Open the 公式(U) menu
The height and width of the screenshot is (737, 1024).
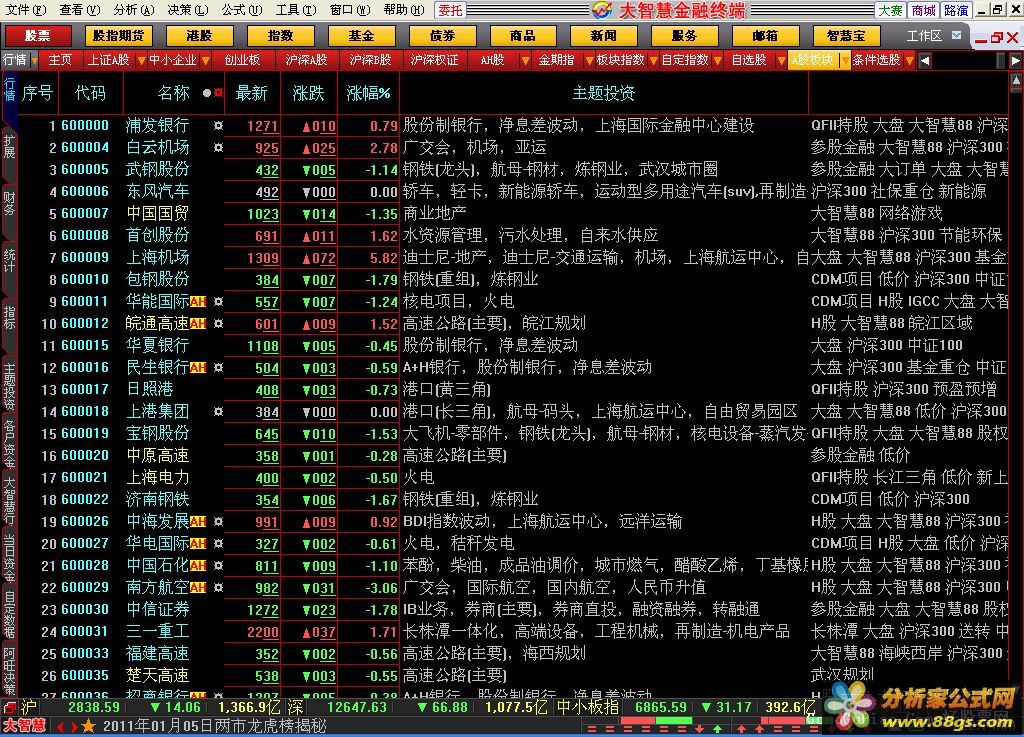[x=242, y=10]
